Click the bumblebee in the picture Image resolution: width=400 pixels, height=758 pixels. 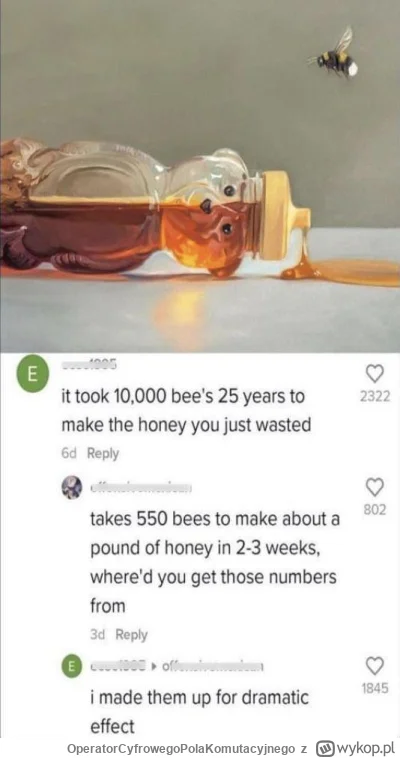pyautogui.click(x=335, y=55)
